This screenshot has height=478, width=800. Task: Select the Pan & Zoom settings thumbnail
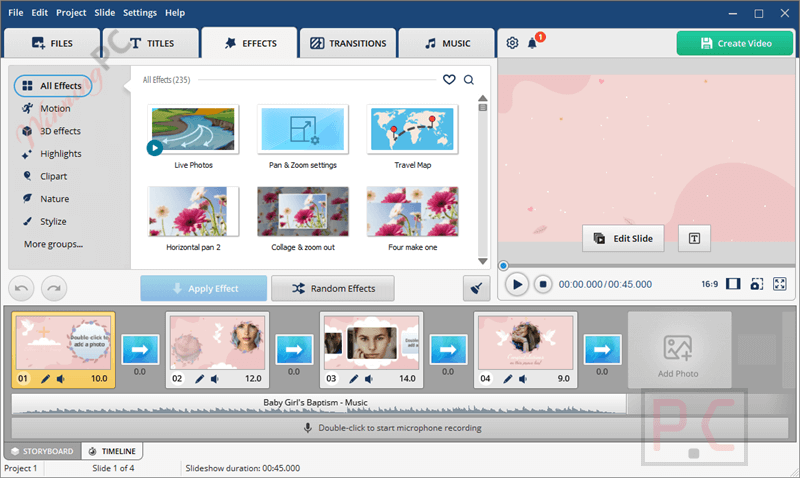click(x=303, y=130)
